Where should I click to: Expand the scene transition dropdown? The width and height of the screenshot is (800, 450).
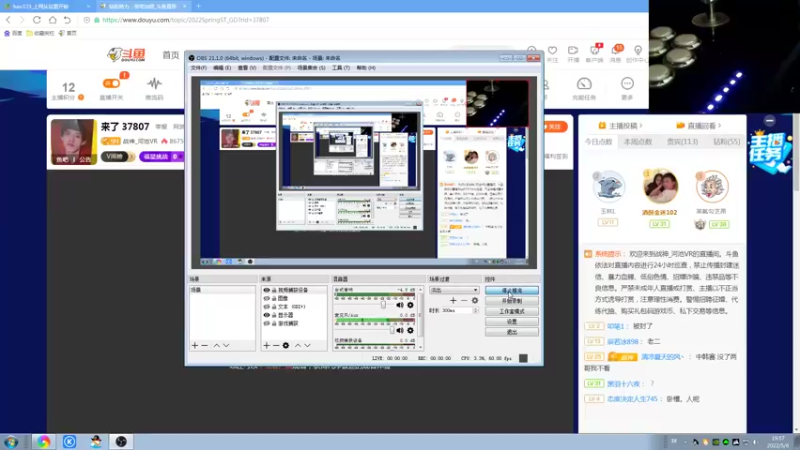(454, 290)
